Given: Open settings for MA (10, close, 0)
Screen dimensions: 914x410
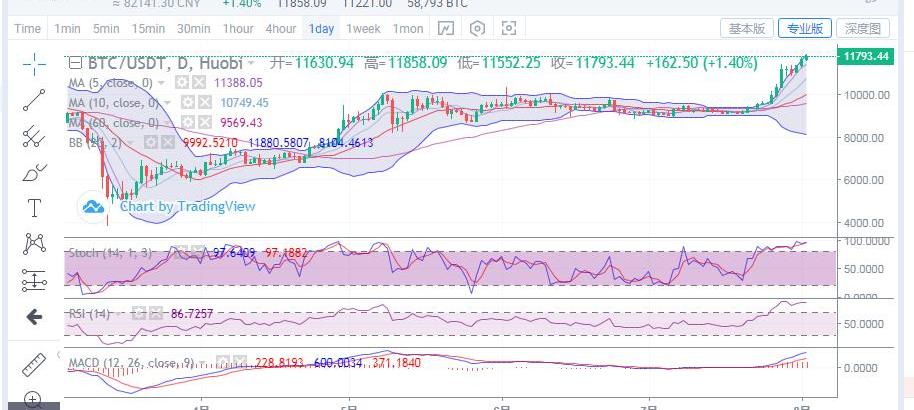Looking at the screenshot, I should [x=187, y=103].
